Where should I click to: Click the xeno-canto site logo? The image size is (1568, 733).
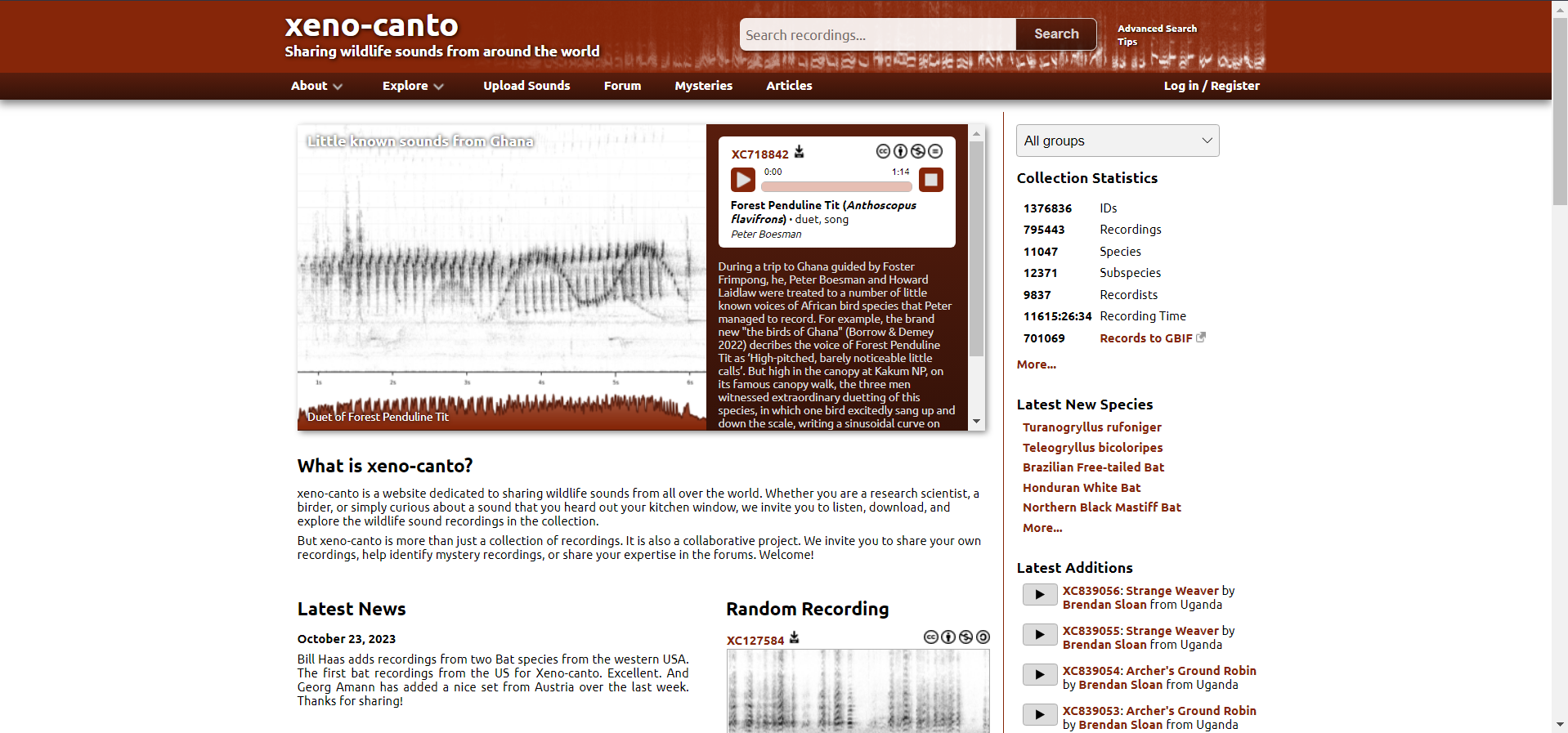coord(371,25)
